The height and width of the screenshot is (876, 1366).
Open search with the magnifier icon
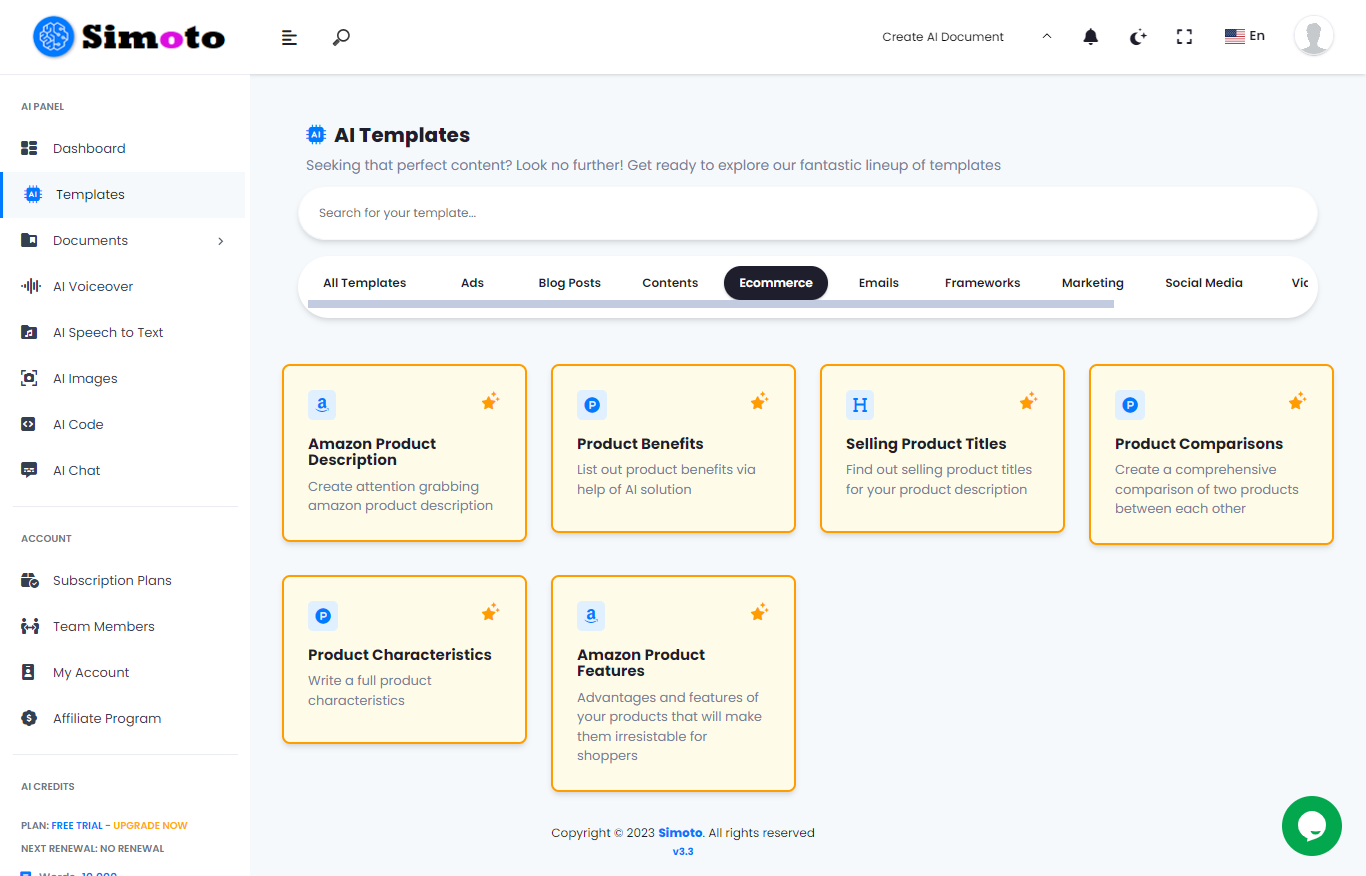(x=341, y=38)
